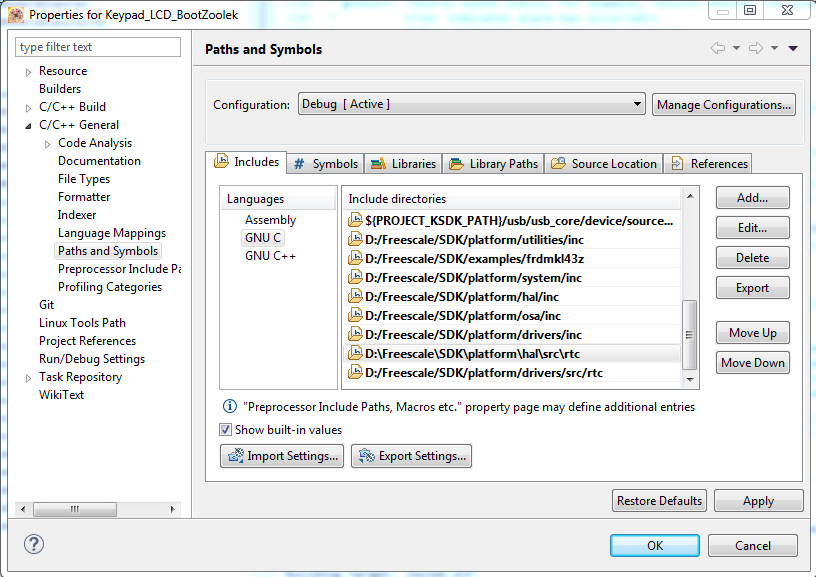Image resolution: width=816 pixels, height=577 pixels.
Task: Switch to the References tab
Action: pos(709,164)
